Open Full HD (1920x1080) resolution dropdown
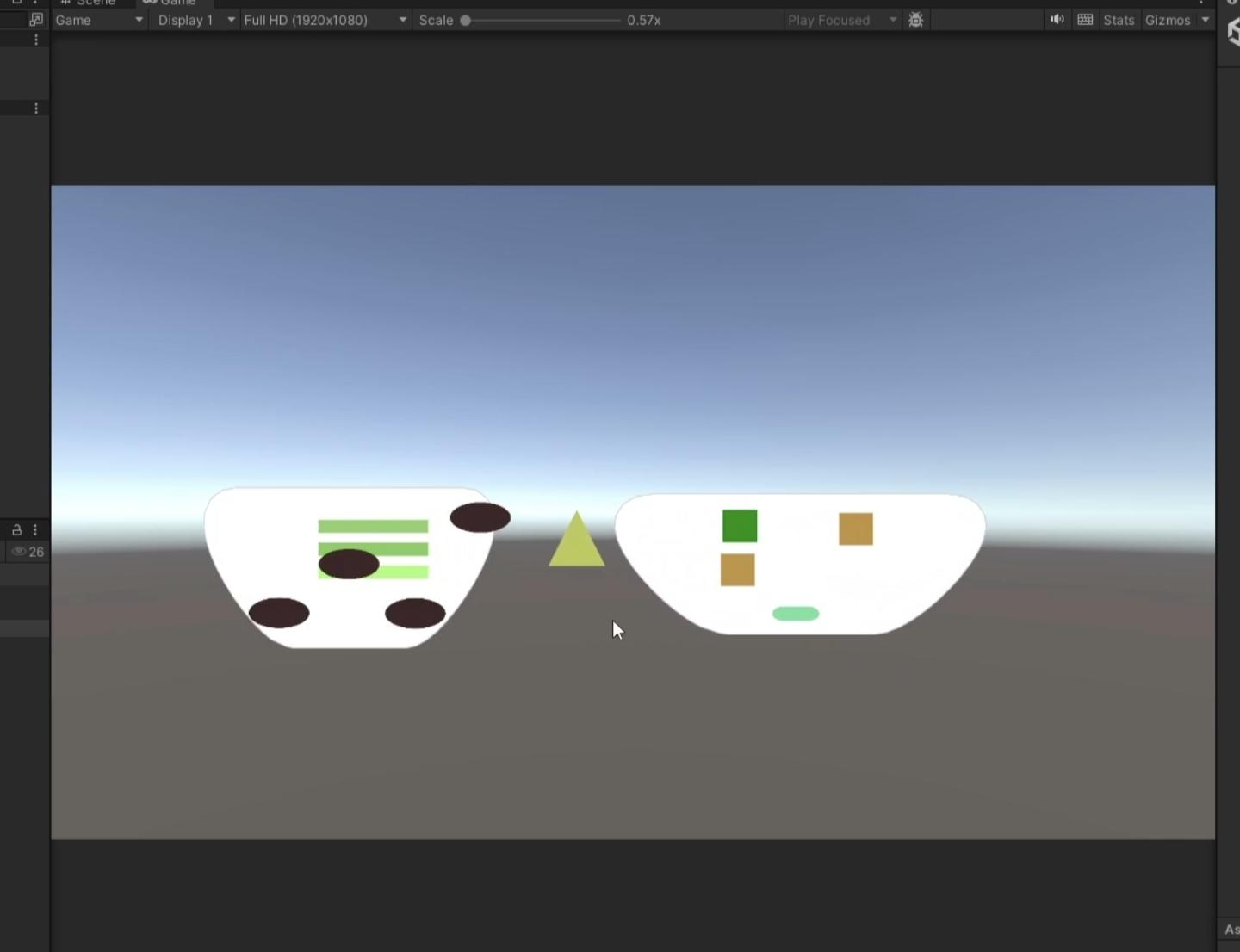The width and height of the screenshot is (1240, 952). [325, 20]
